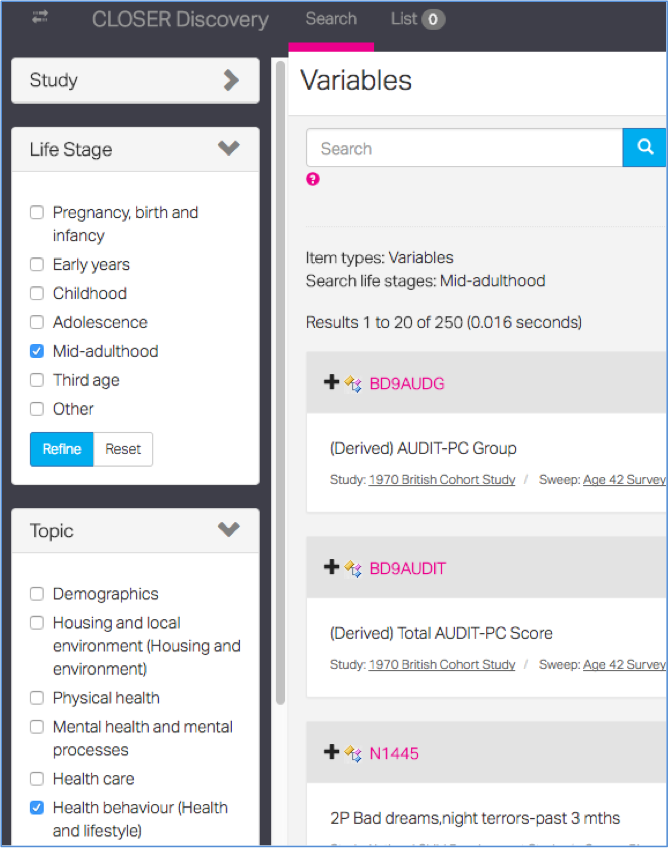Image resolution: width=668 pixels, height=848 pixels.
Task: Switch to the Search tab
Action: [x=331, y=19]
